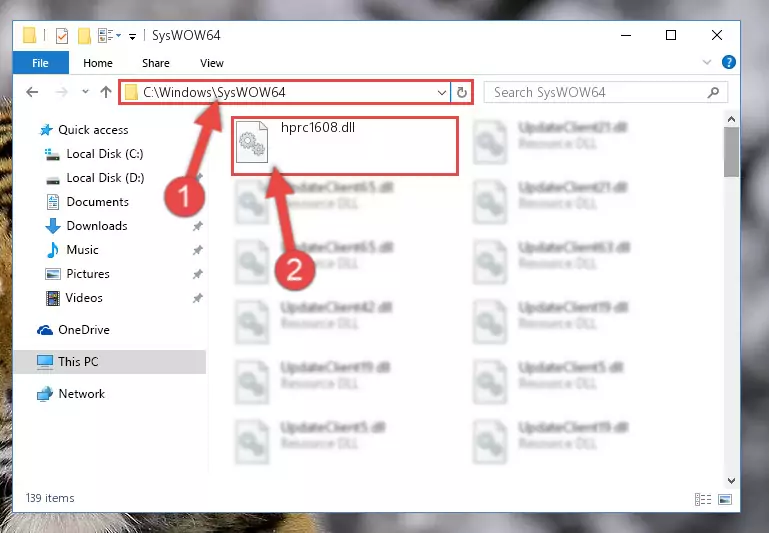Click the vertical scrollbar thumb
This screenshot has width=769, height=533.
coord(731,152)
